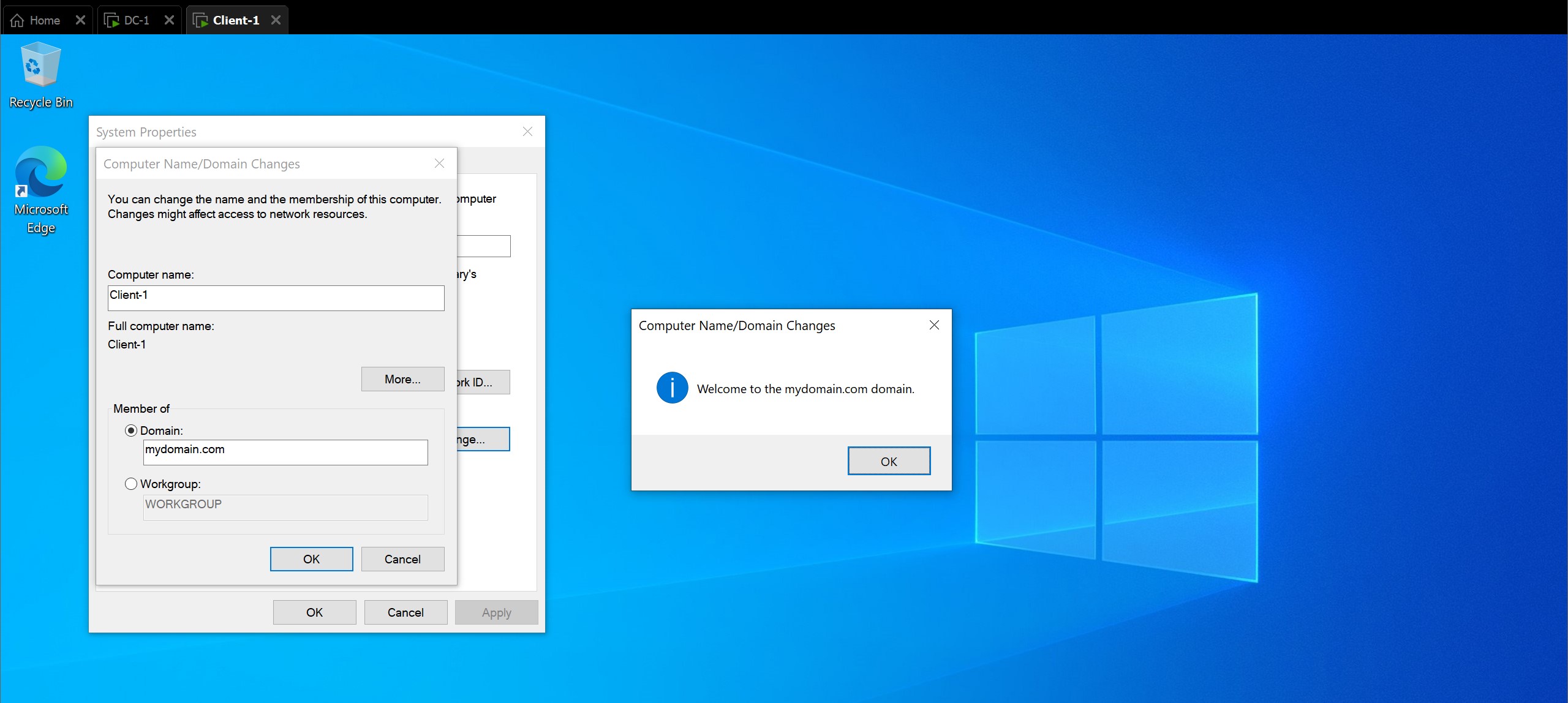Switch to the DC-1 tab

click(x=136, y=20)
